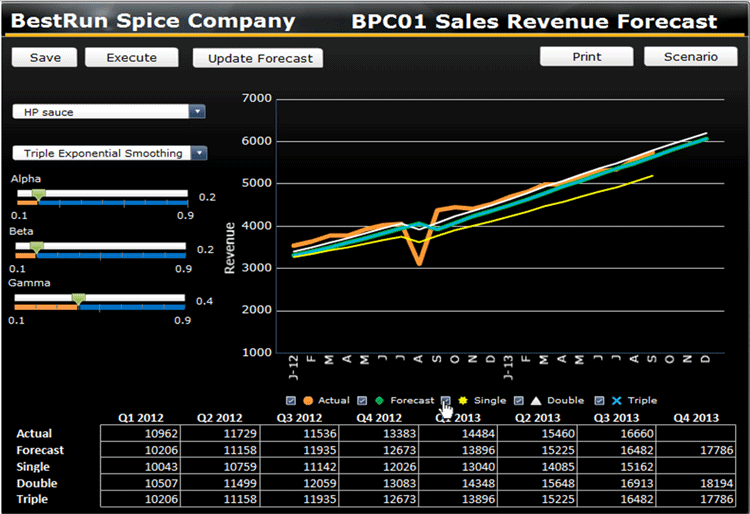Click the Beta slider handle
750x514 pixels.
point(36,247)
